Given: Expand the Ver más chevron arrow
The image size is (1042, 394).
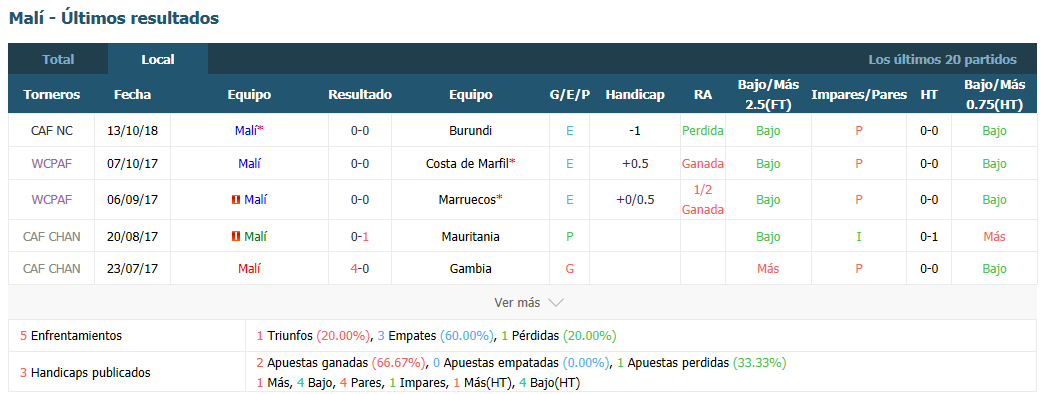Looking at the screenshot, I should 556,303.
